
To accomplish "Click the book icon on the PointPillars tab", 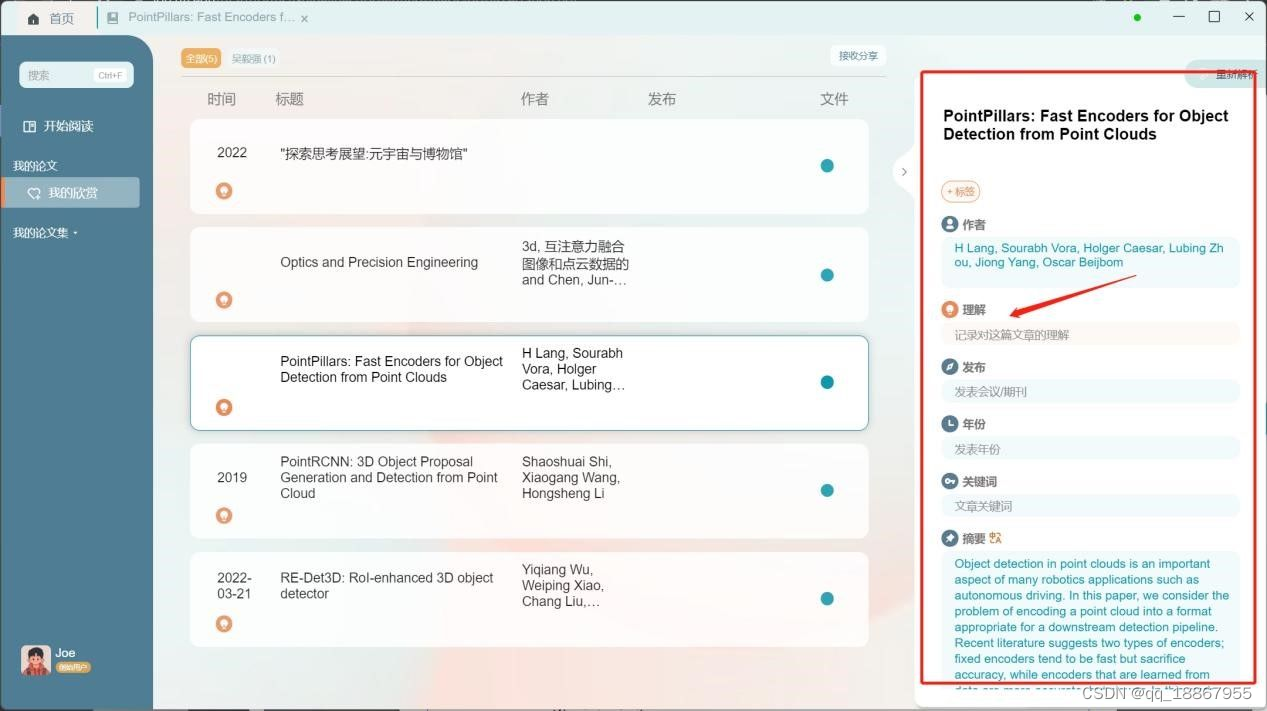I will click(112, 18).
